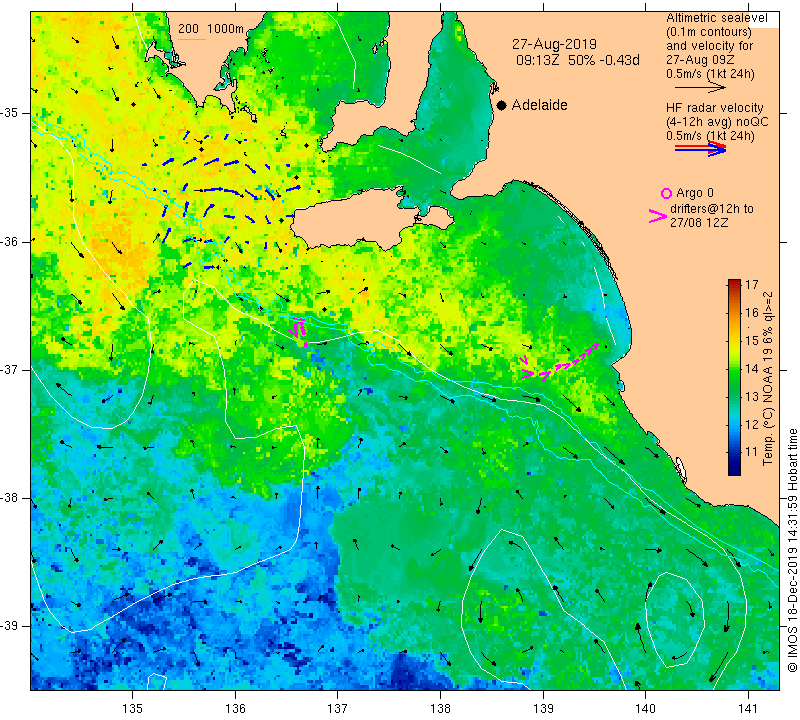Click the drifters@12h to label

point(712,209)
